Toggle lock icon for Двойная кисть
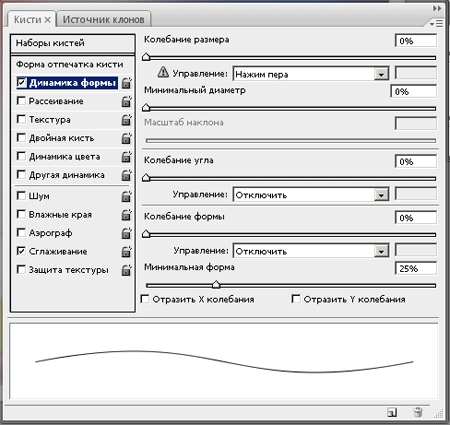The image size is (450, 425). [x=126, y=138]
